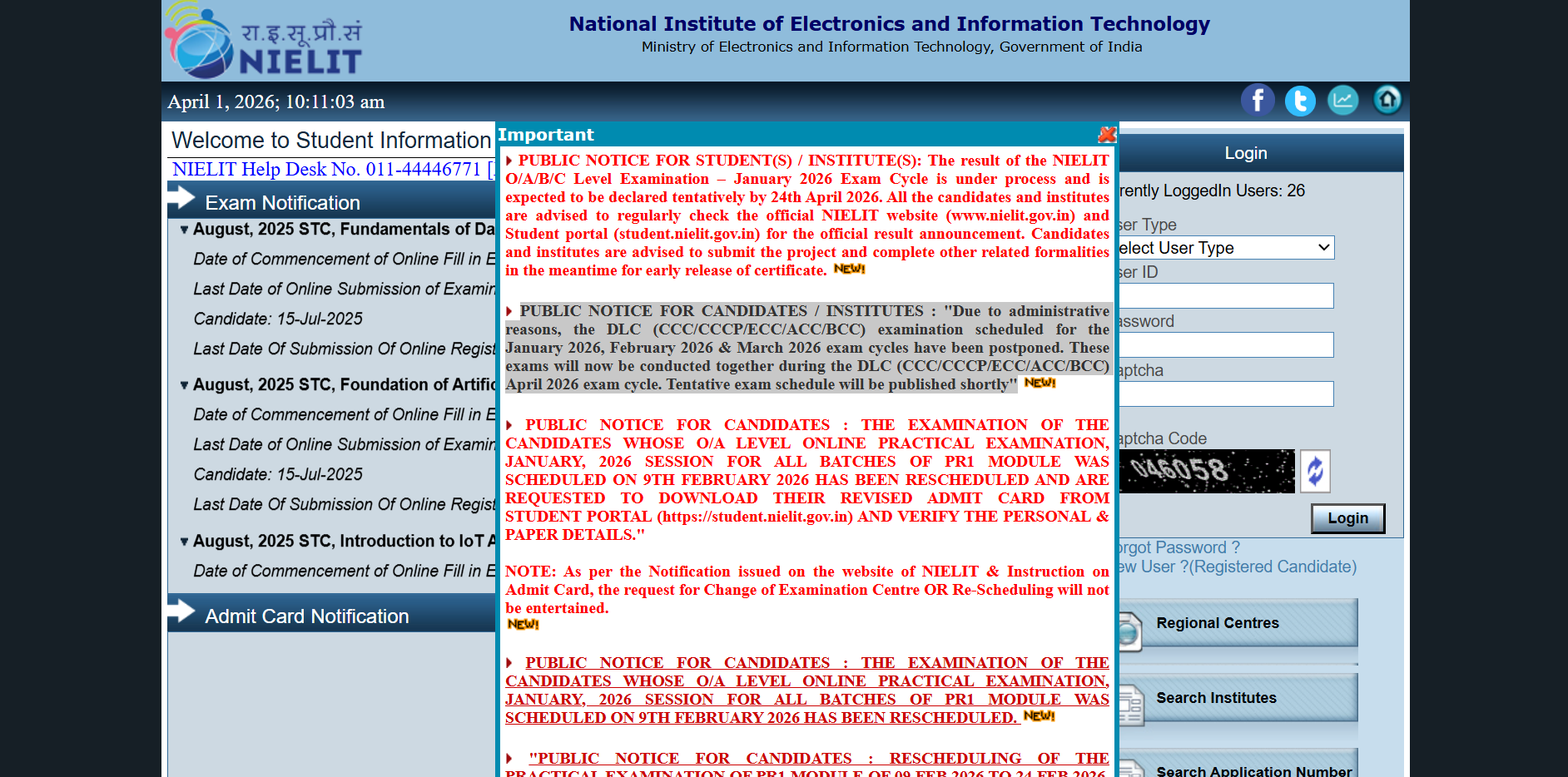1568x777 pixels.
Task: Click the Regional Centres icon
Action: (1129, 631)
